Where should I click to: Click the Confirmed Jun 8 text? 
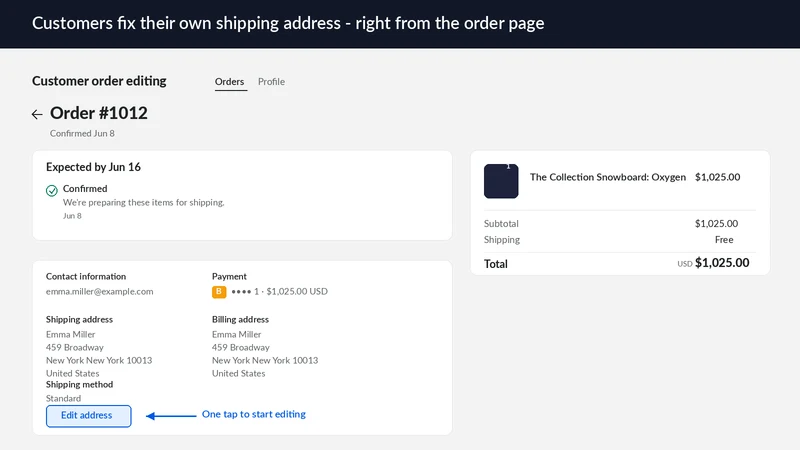(82, 133)
